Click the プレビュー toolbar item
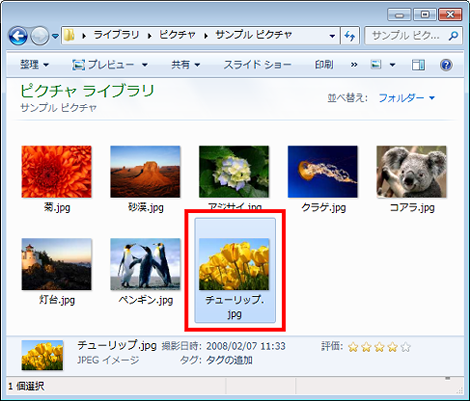470x401 pixels. [110, 65]
